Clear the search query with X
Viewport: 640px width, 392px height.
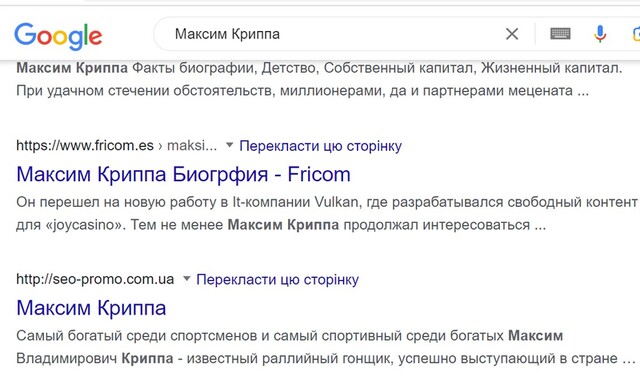(x=512, y=34)
